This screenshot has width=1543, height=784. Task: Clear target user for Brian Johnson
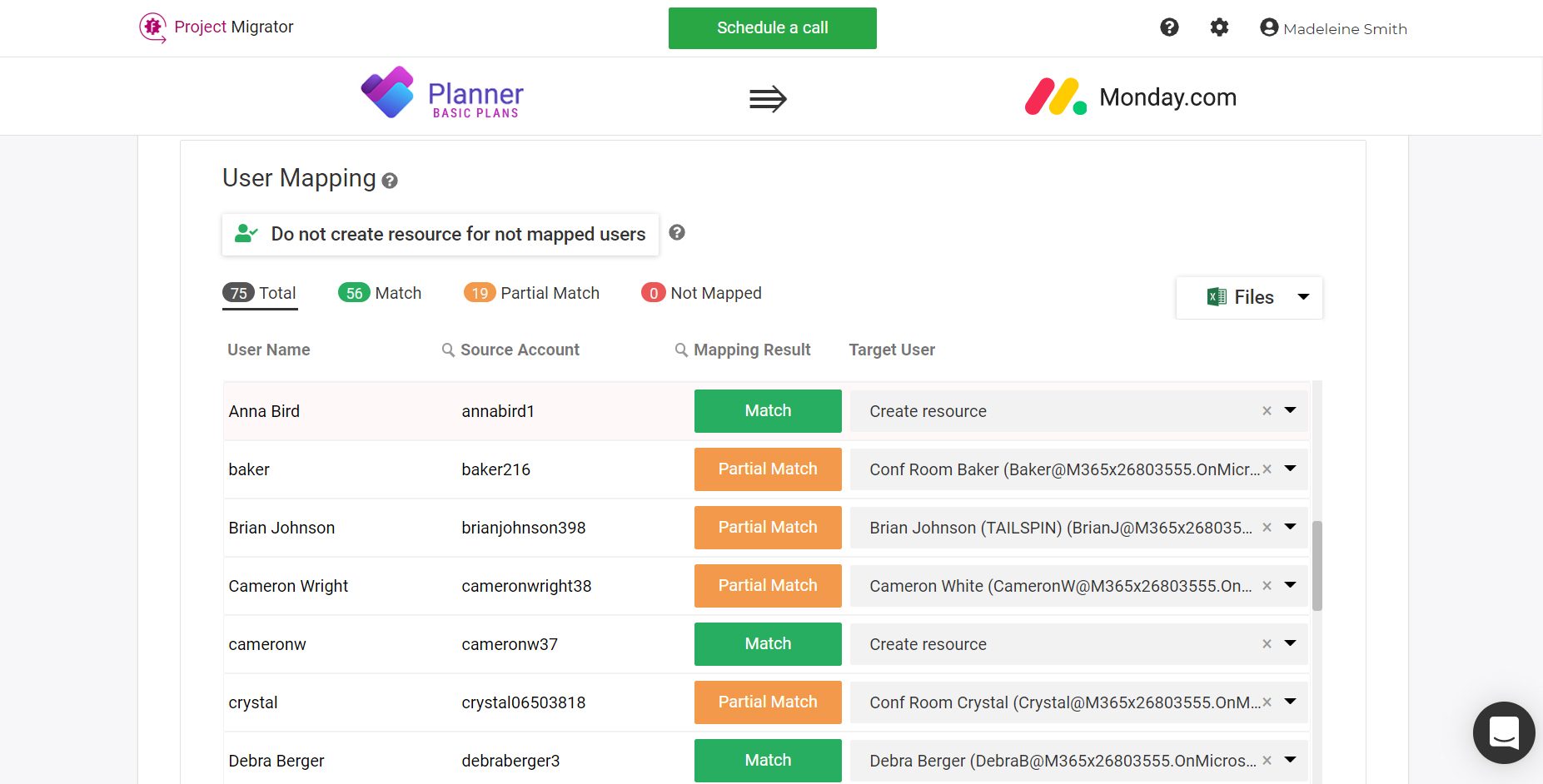click(1267, 528)
